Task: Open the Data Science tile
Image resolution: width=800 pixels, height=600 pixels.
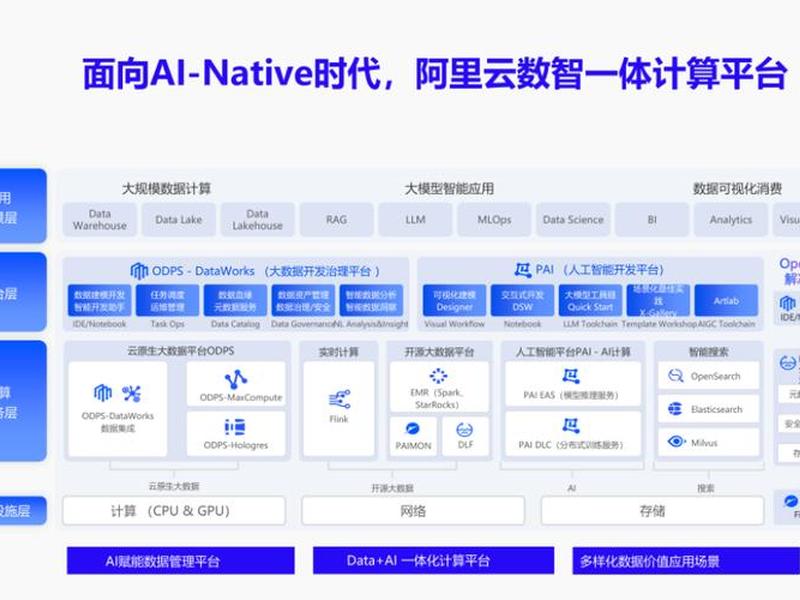Action: click(x=573, y=219)
